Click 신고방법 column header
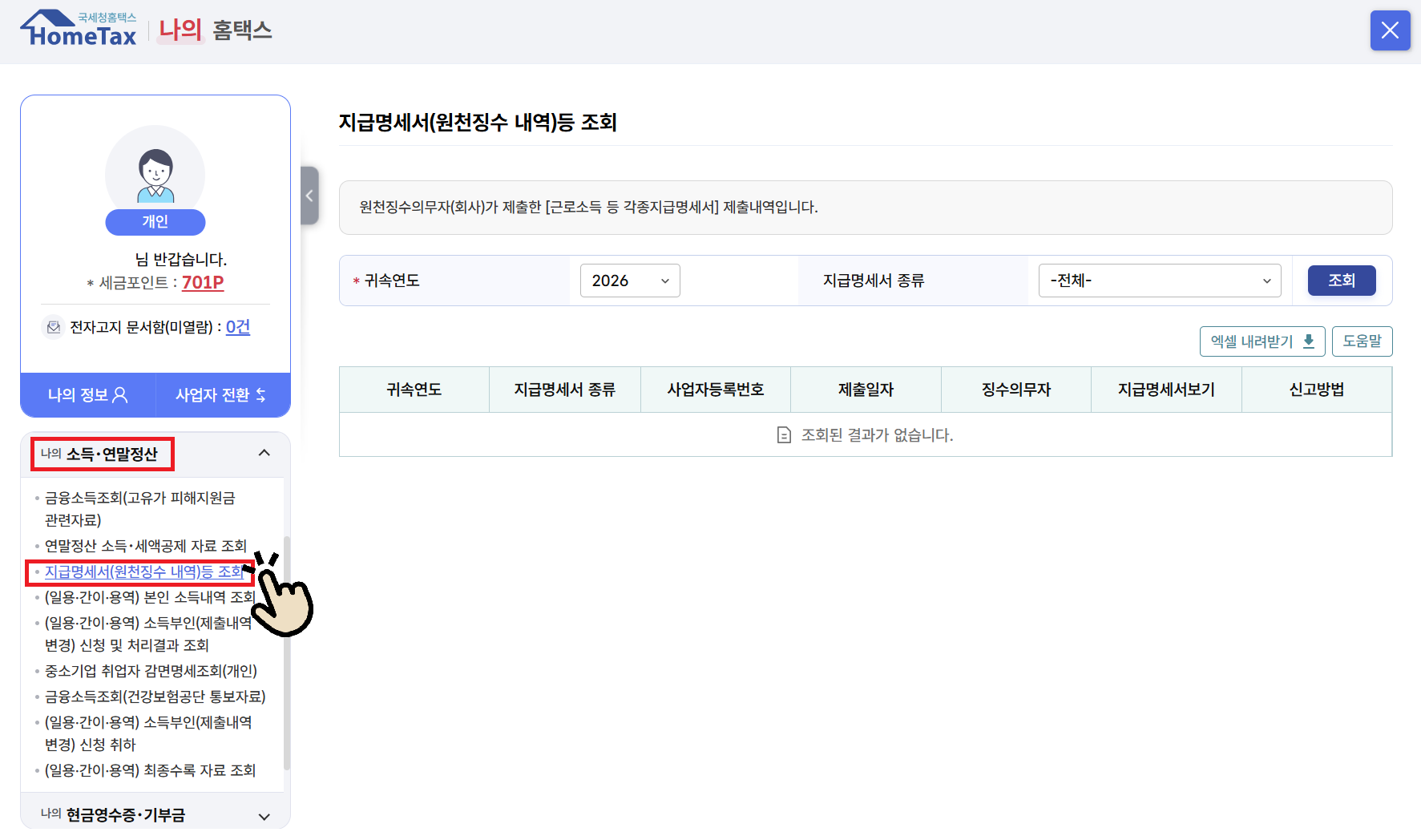Screen dimensions: 1421x840 (x=1317, y=390)
